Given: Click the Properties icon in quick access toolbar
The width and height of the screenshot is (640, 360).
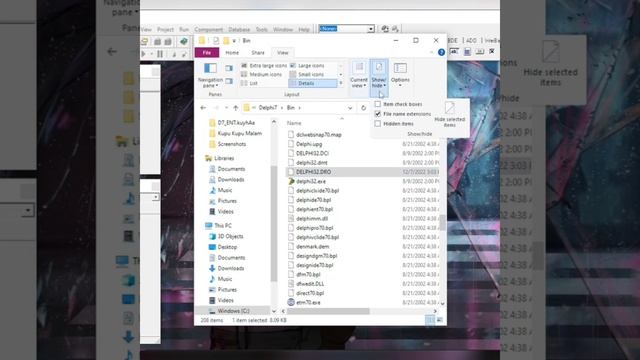Looking at the screenshot, I should [216, 40].
